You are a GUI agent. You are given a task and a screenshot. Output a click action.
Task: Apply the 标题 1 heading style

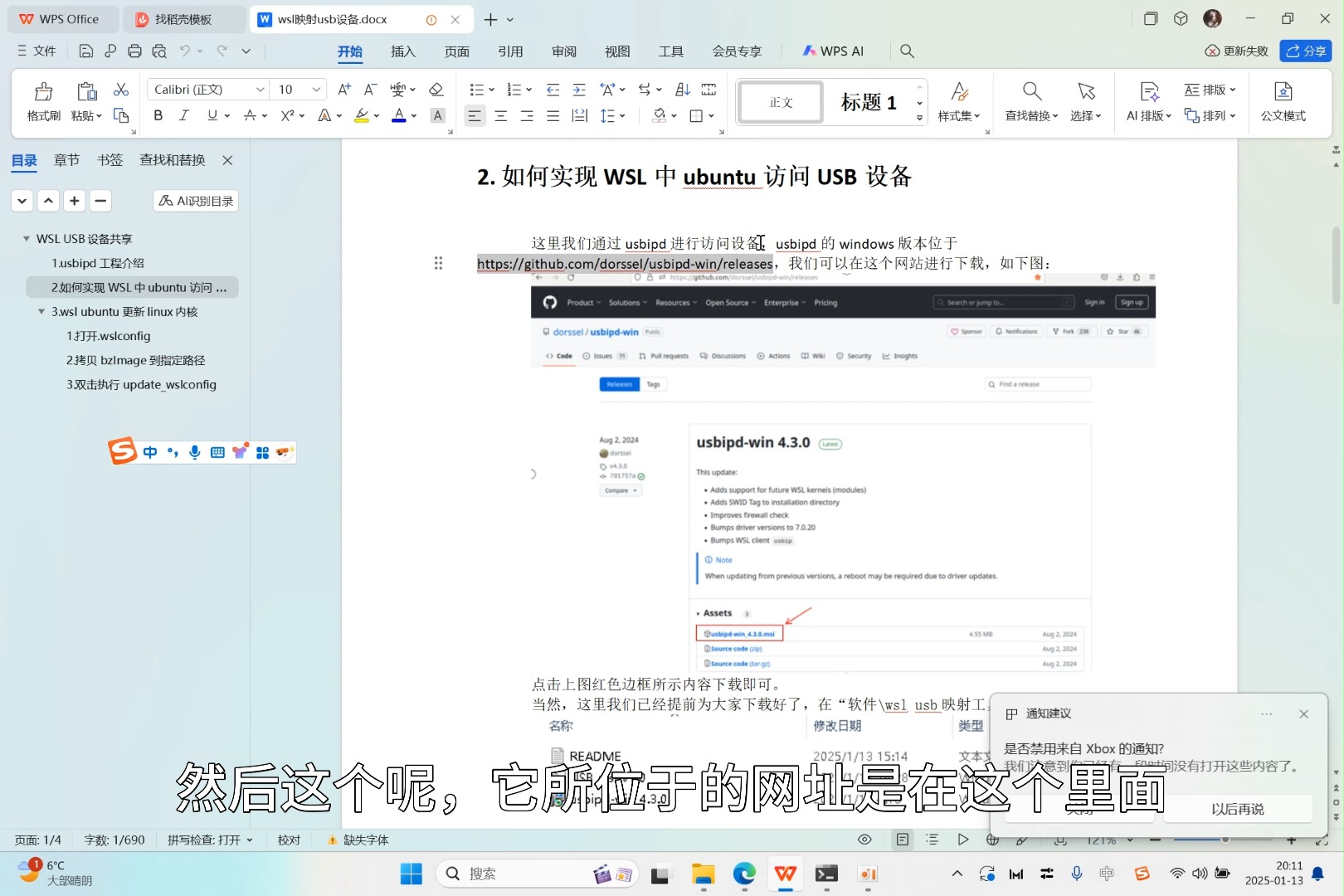click(869, 102)
